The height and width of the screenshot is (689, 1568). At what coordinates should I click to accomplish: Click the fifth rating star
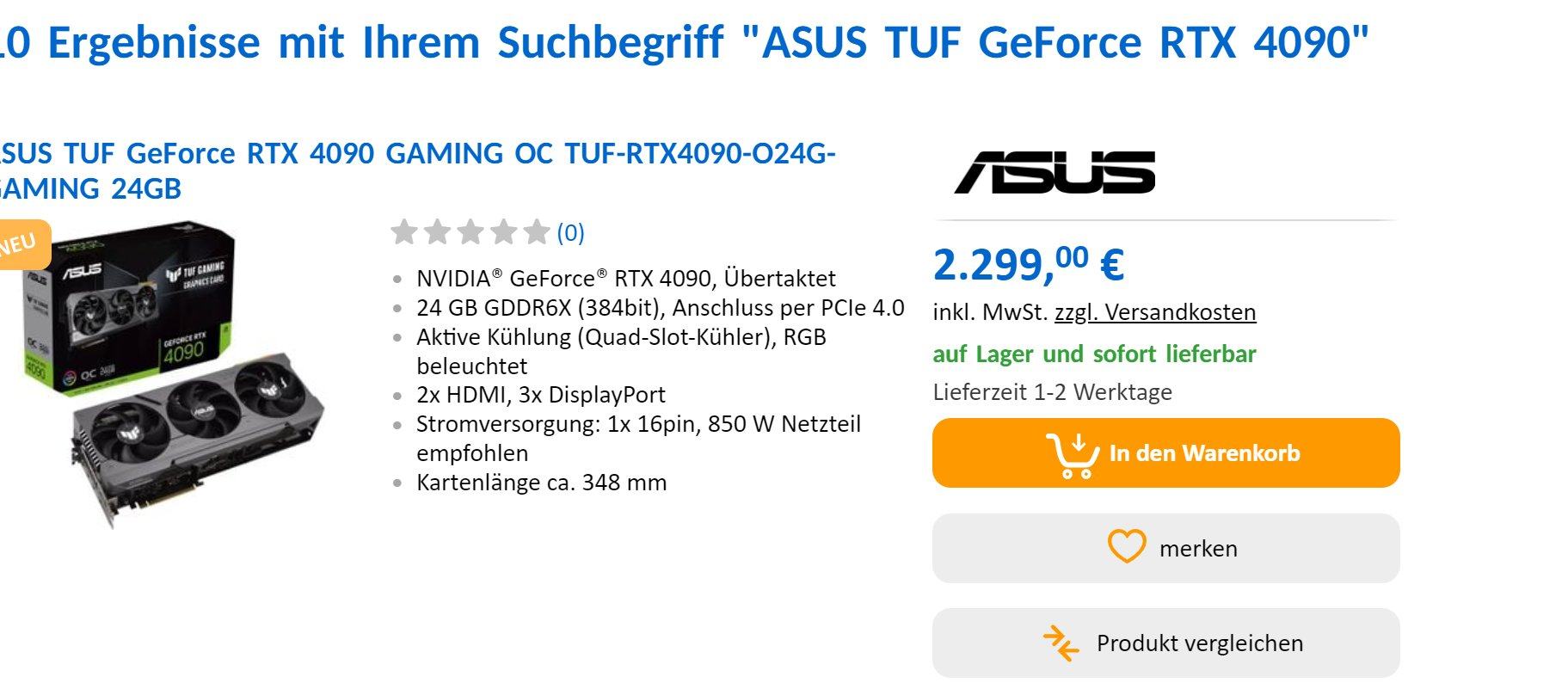(x=537, y=232)
